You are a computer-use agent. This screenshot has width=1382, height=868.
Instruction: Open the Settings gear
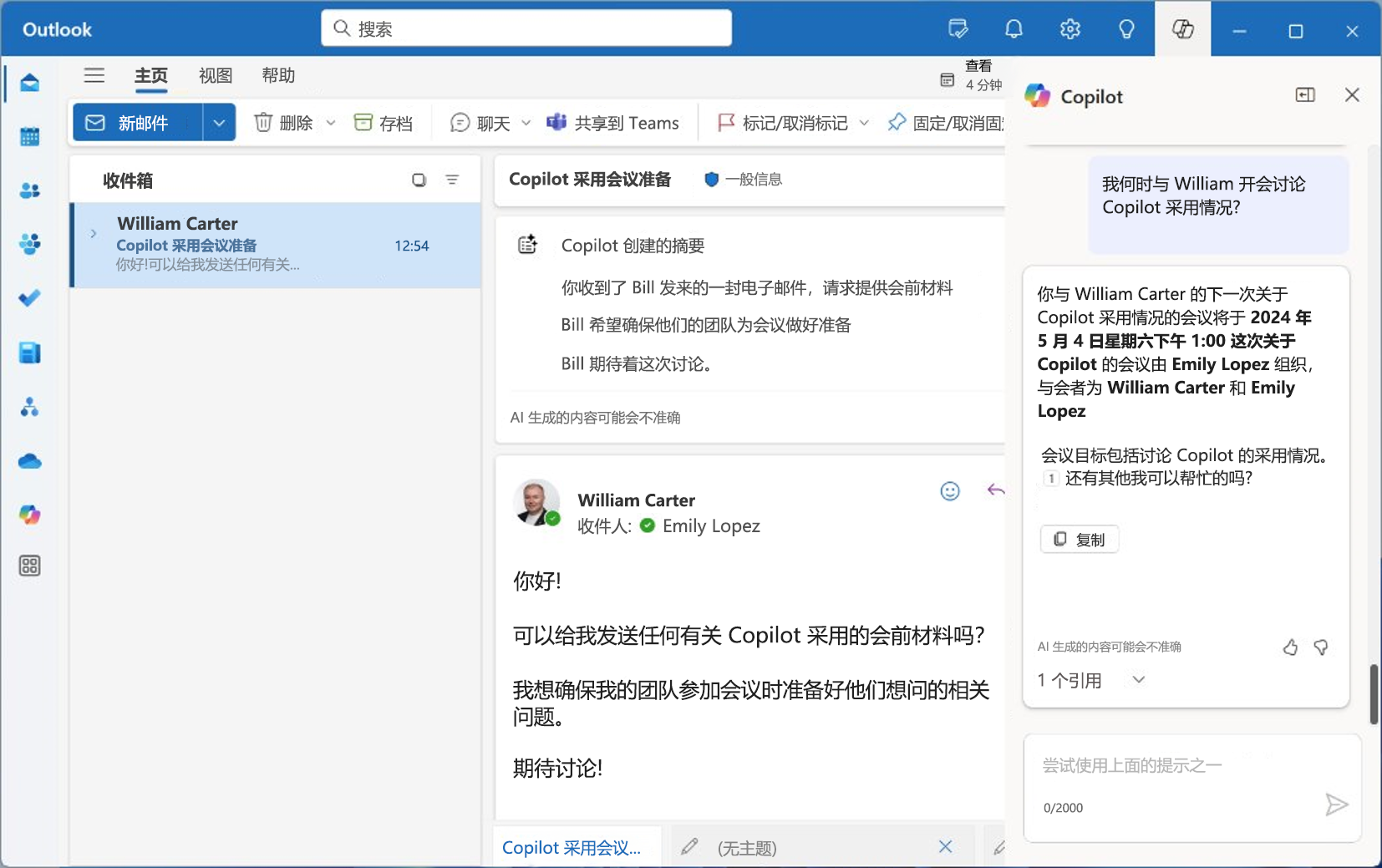[x=1070, y=29]
